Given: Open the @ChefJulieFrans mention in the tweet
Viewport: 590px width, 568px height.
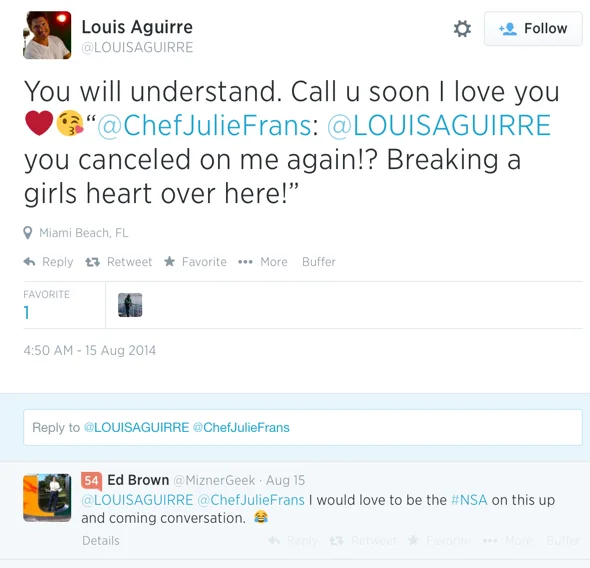Looking at the screenshot, I should 204,126.
